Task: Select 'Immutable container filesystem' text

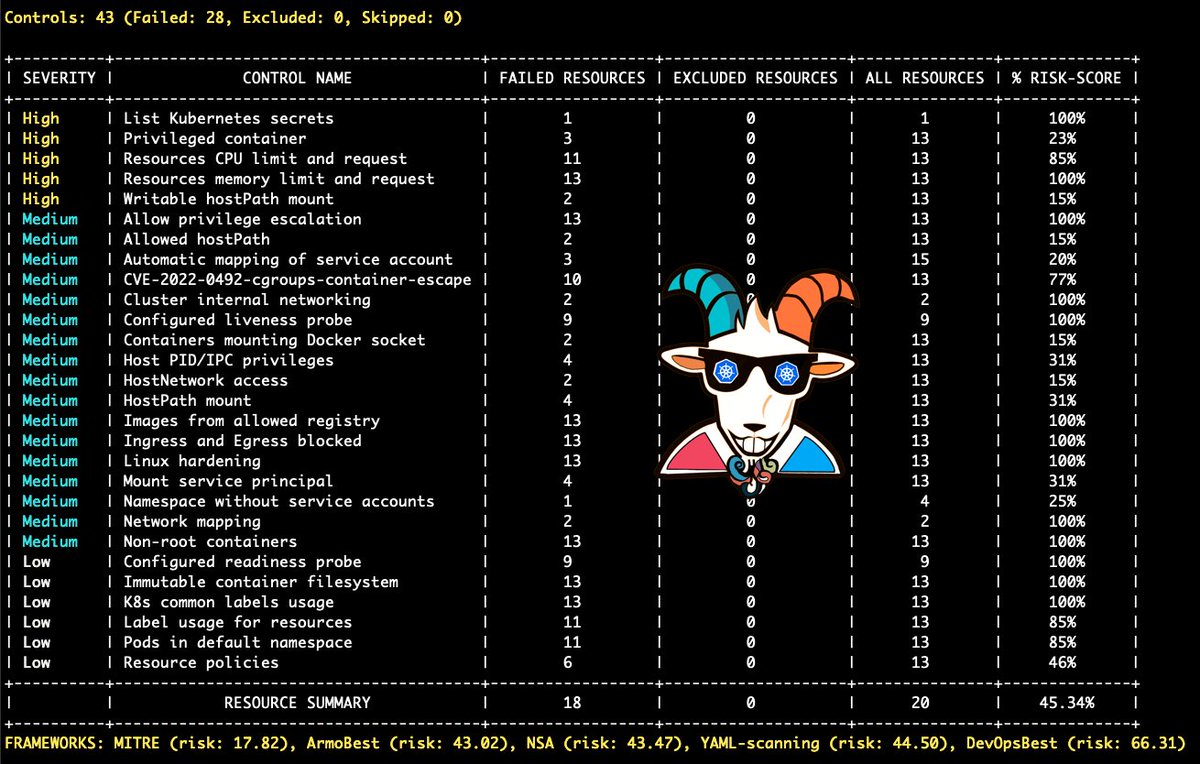Action: pos(261,581)
